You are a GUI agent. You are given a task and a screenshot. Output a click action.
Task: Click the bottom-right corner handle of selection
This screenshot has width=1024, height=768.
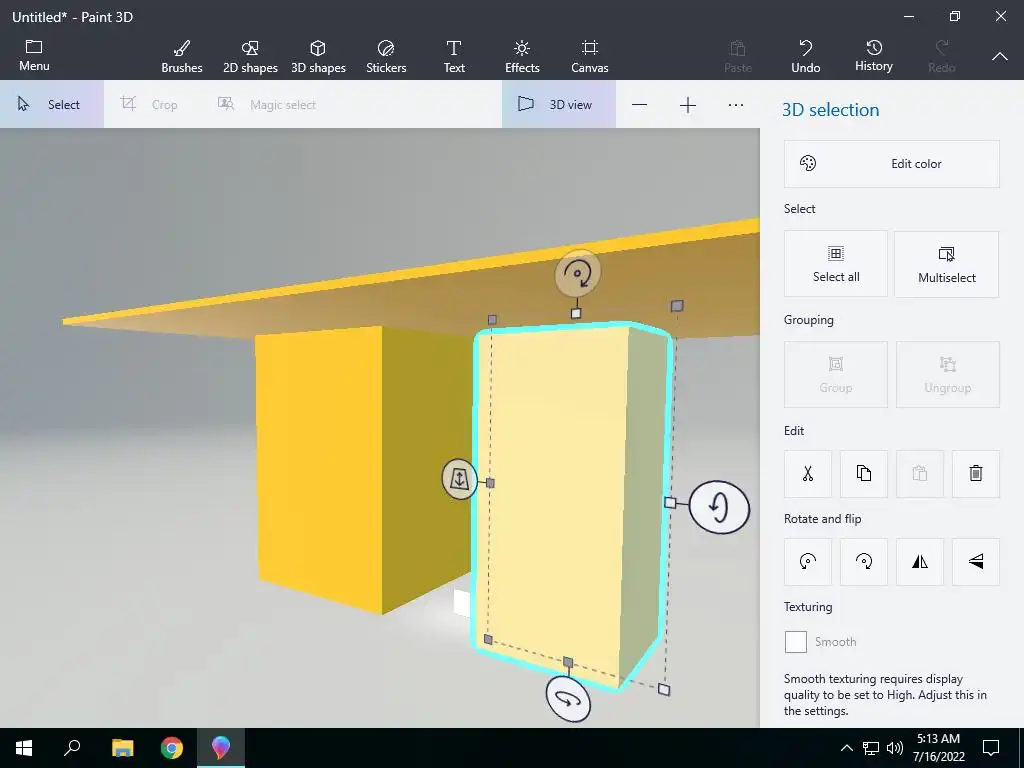[x=664, y=690]
